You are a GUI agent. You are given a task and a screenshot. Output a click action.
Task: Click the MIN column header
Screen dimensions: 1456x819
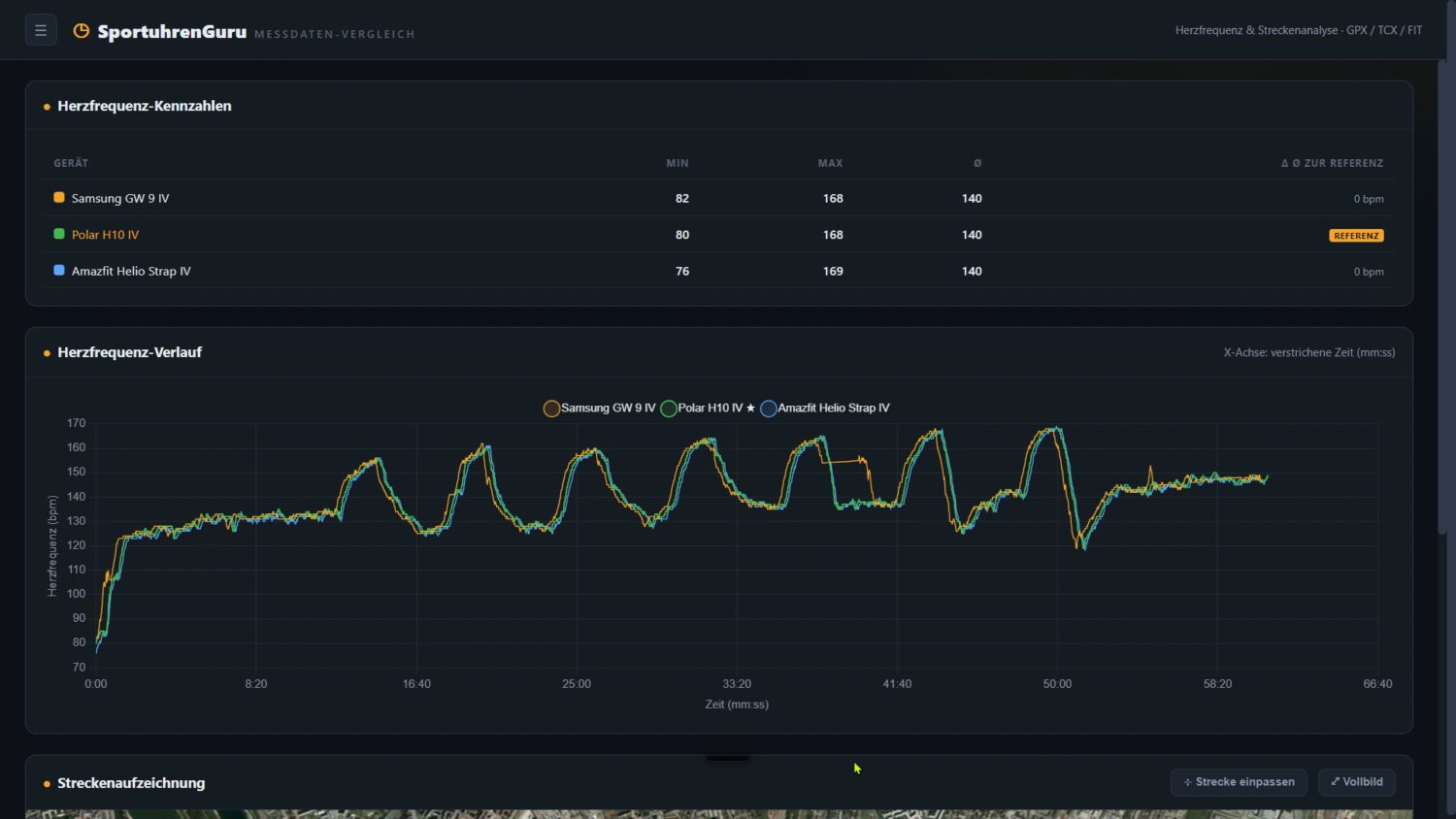(x=678, y=163)
